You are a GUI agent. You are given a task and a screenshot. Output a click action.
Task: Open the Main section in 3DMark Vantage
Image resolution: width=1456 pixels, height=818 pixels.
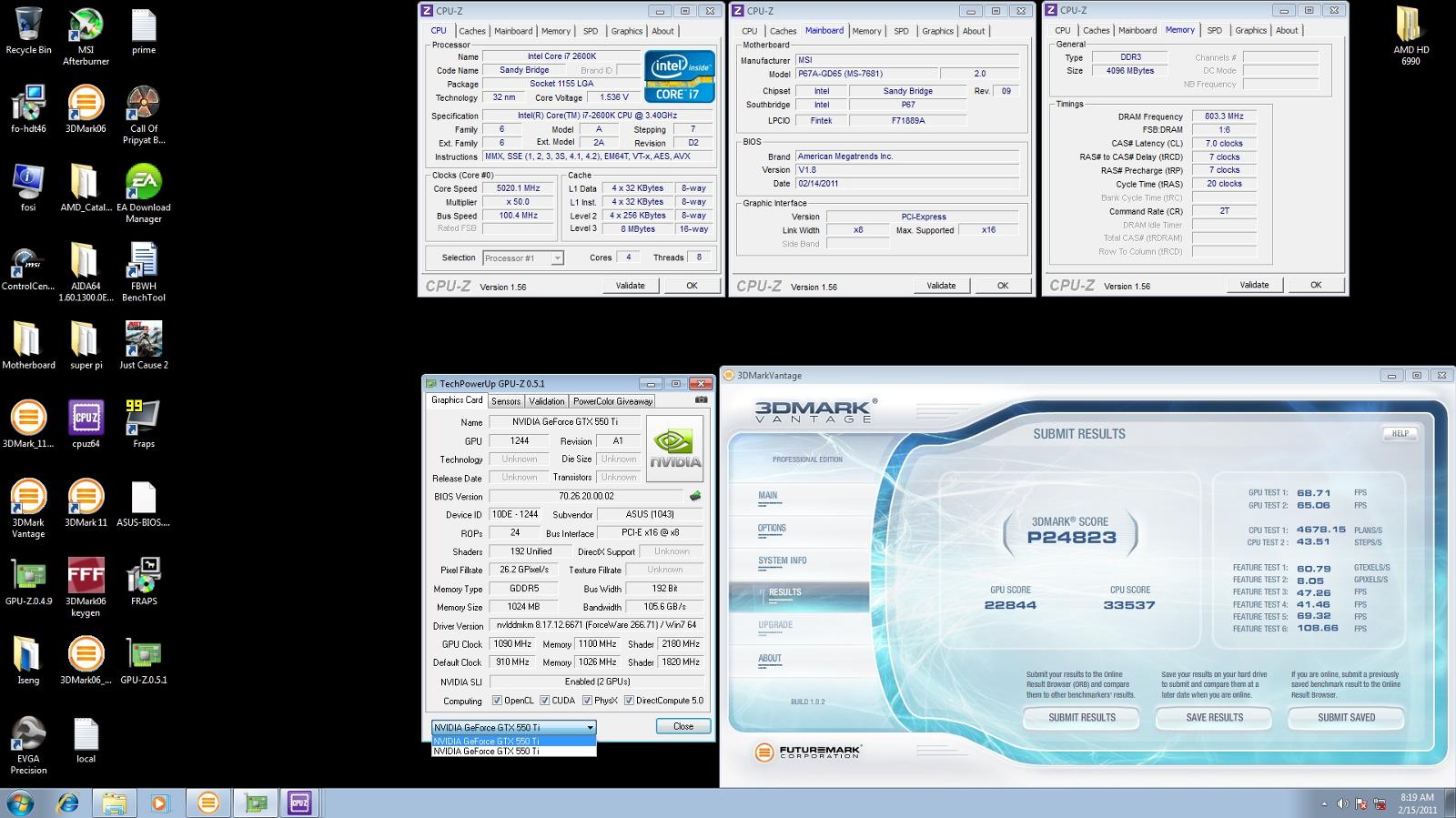(767, 496)
